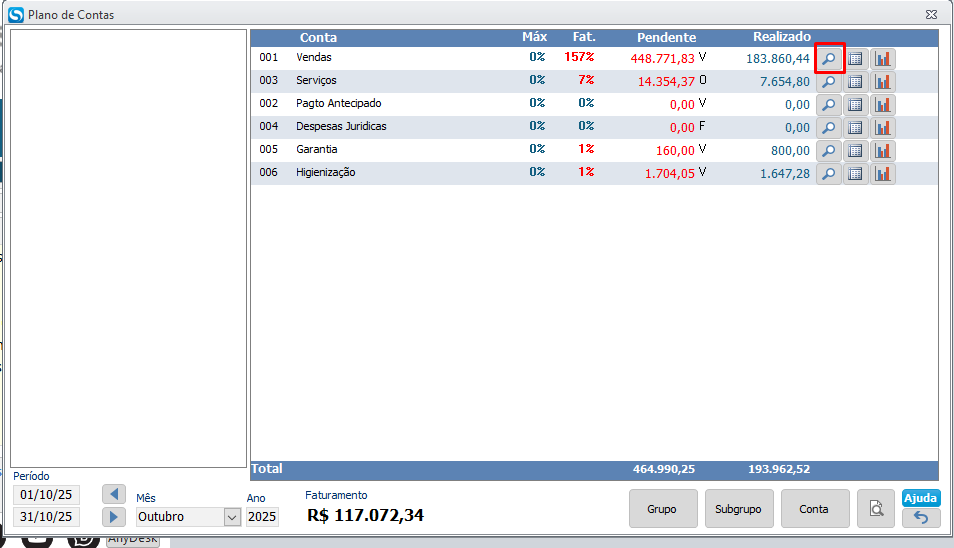Expand the Mês dropdown Outubro
This screenshot has height=548, width=954.
[232, 517]
